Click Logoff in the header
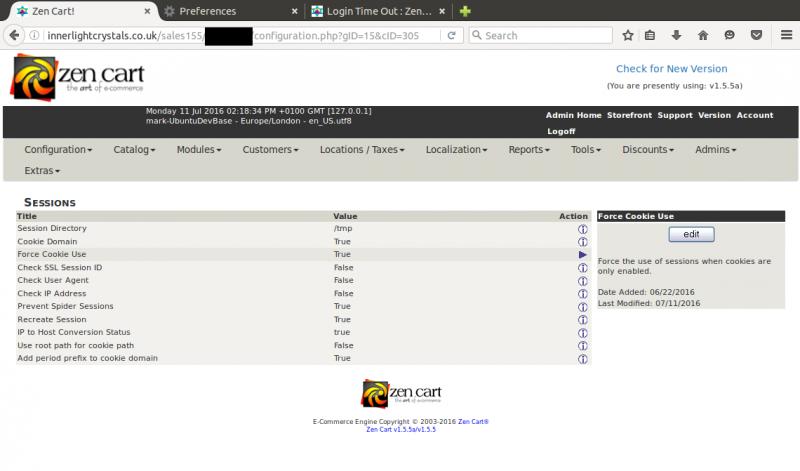The image size is (800, 471). pyautogui.click(x=561, y=131)
